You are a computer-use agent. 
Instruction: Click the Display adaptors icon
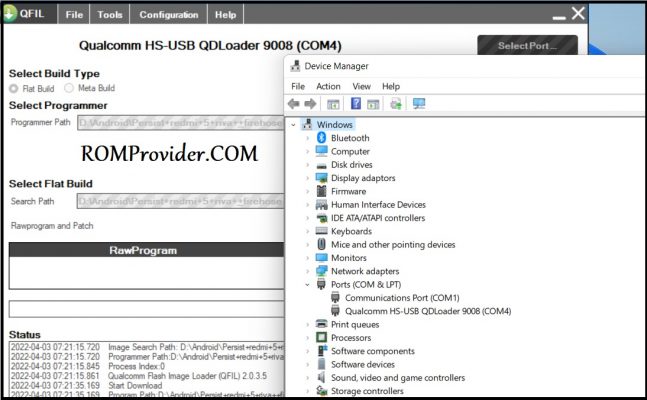(x=321, y=178)
